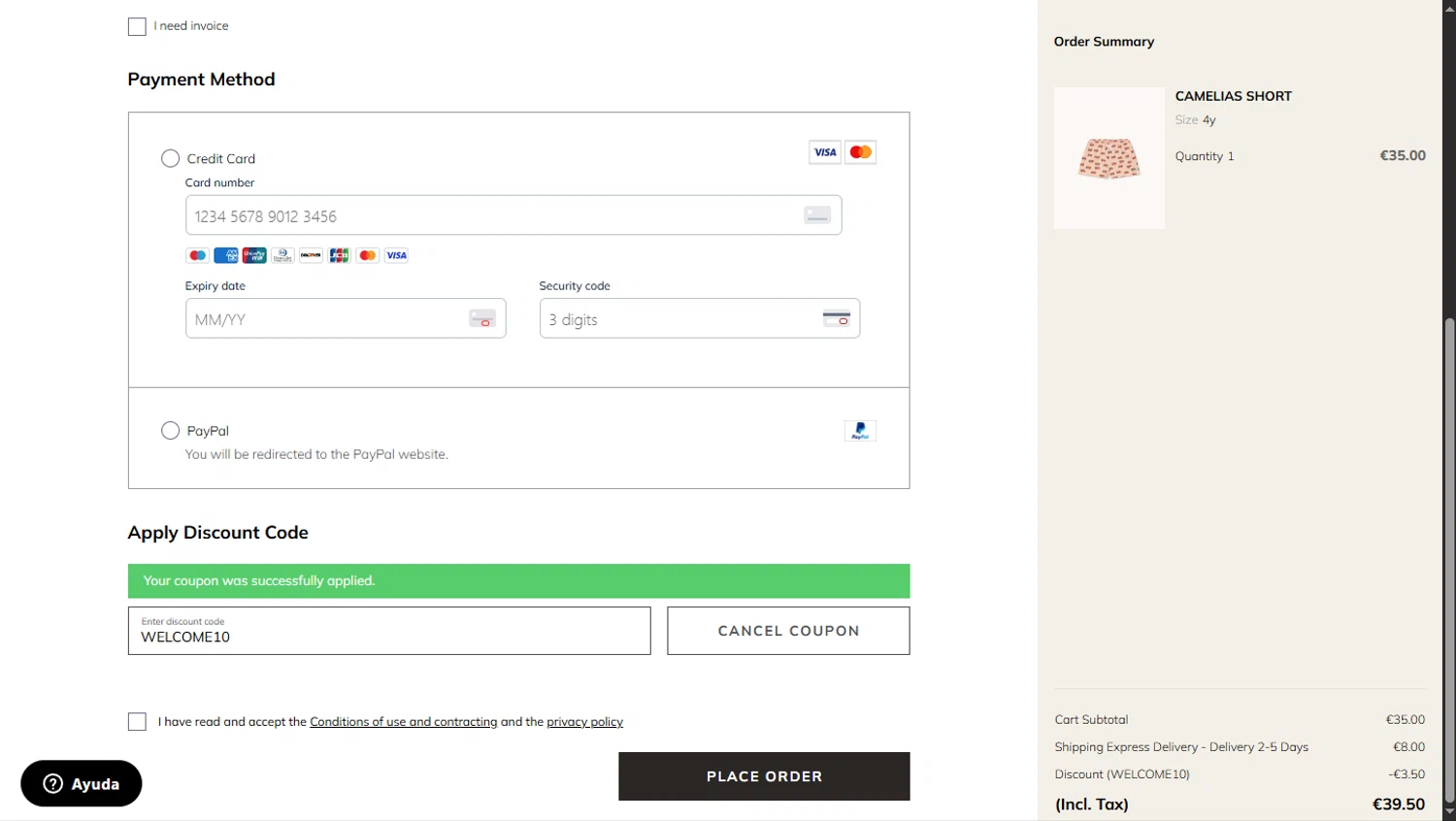The height and width of the screenshot is (821, 1456).
Task: Click the Visa icon below card number
Action: (x=396, y=255)
